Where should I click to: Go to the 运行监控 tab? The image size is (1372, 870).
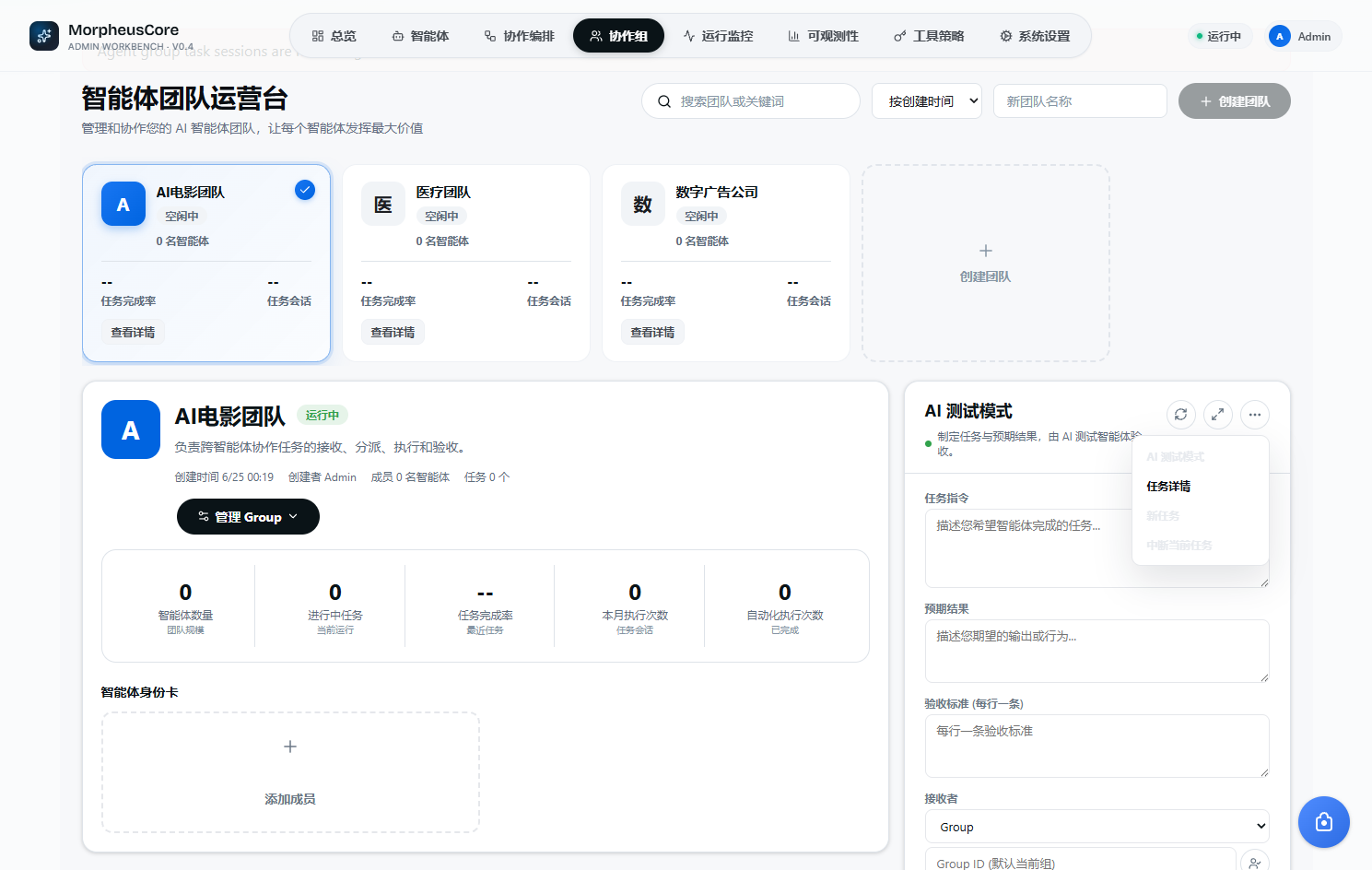tap(718, 36)
